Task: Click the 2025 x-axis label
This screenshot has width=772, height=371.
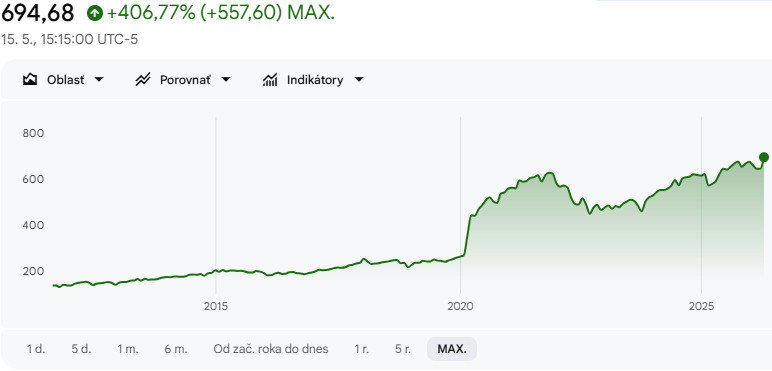Action: pos(701,307)
